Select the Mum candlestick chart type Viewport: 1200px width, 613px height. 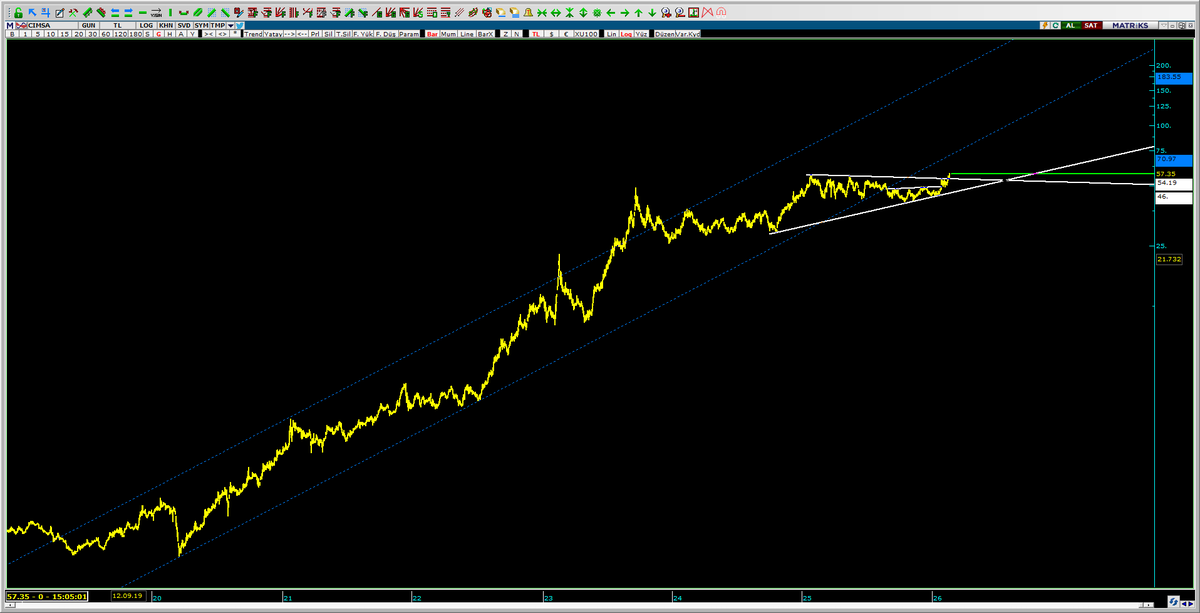(x=449, y=33)
